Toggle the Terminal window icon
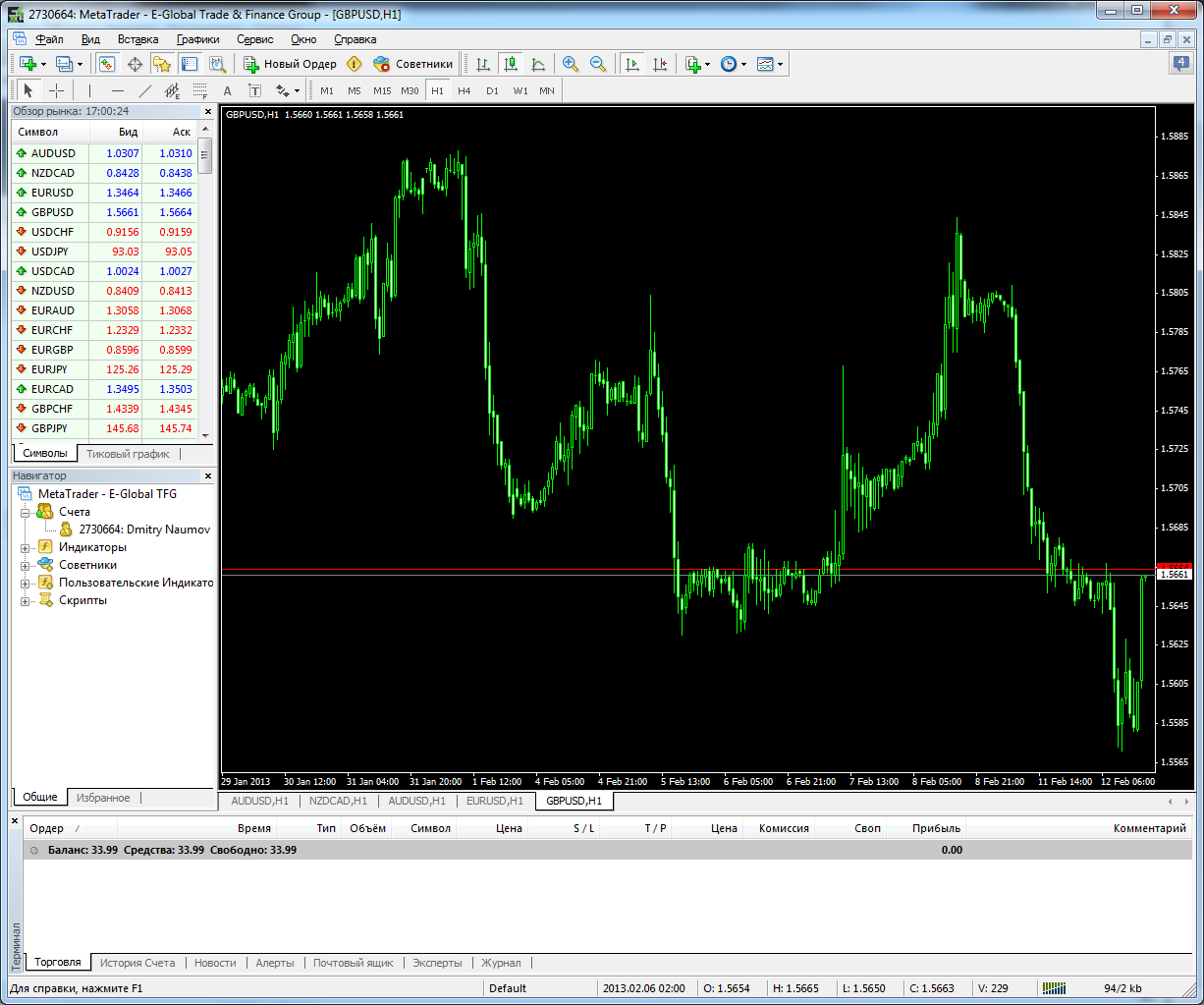 point(190,64)
